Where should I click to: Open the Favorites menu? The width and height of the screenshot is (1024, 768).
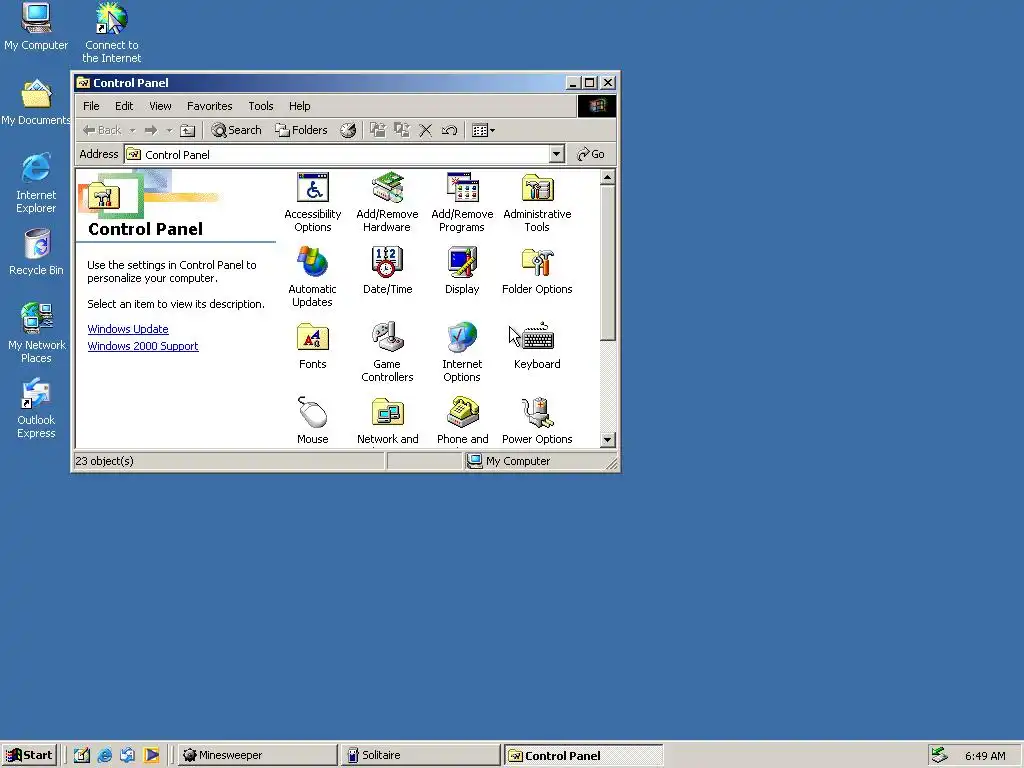click(210, 106)
